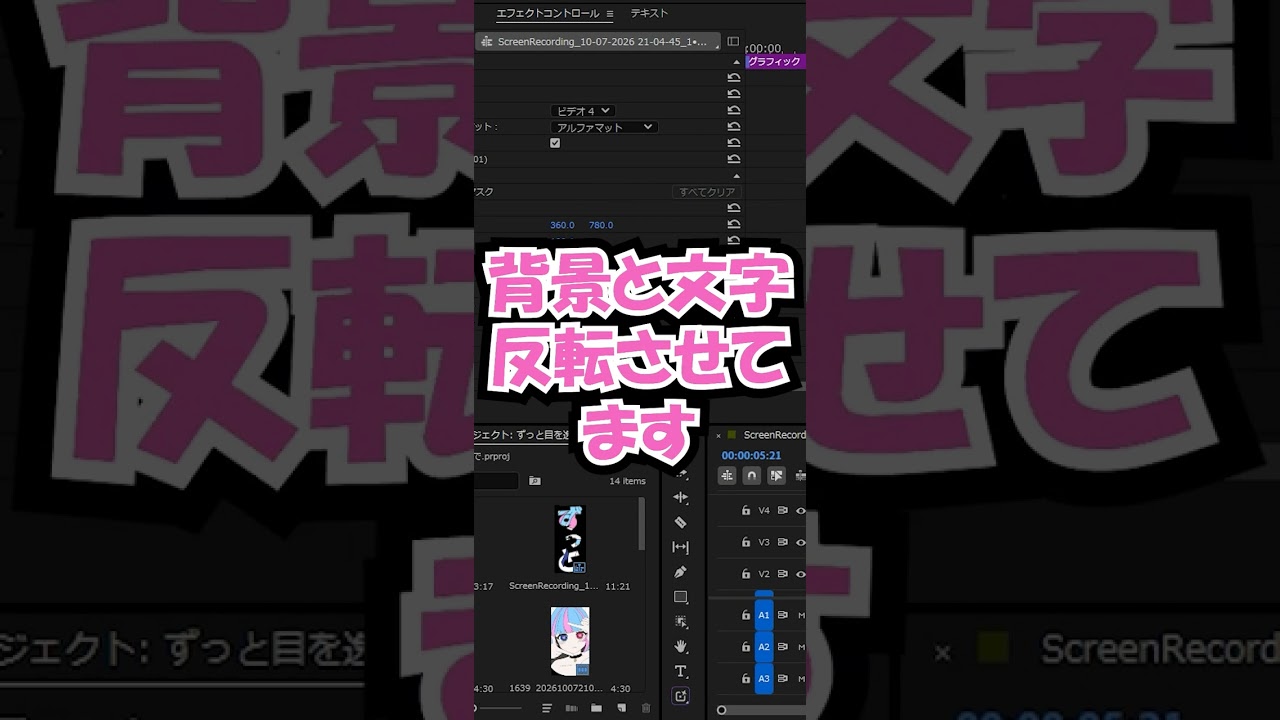Select the エフェクトコントロール tab
This screenshot has width=1280, height=720.
point(548,13)
